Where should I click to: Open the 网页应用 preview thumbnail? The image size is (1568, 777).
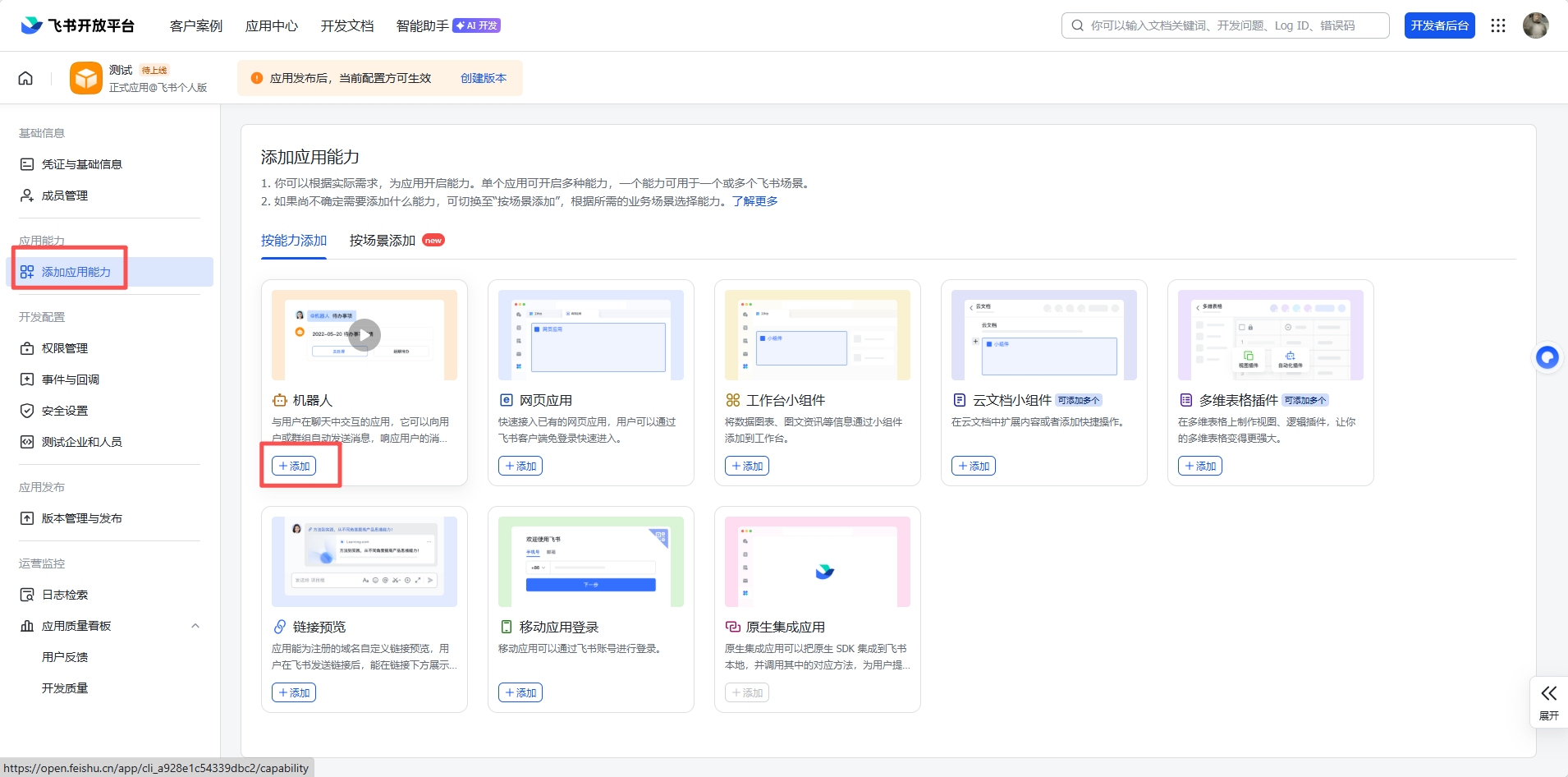(591, 335)
